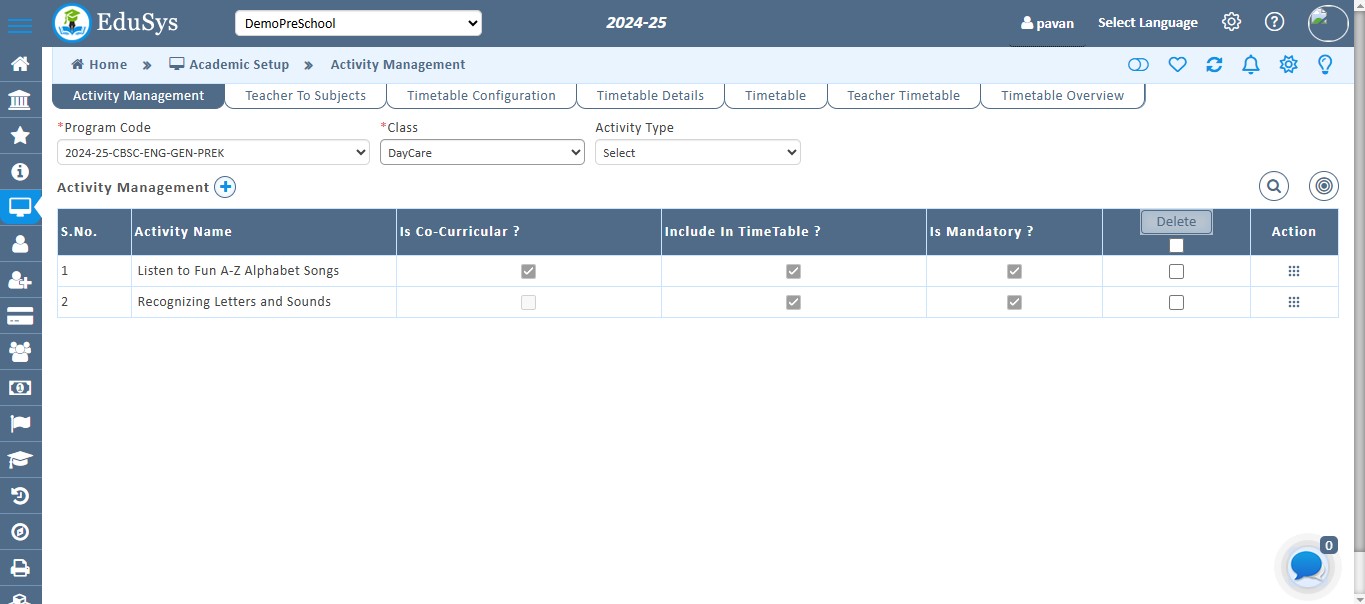This screenshot has width=1365, height=604.
Task: Click the help question mark icon
Action: [1274, 22]
